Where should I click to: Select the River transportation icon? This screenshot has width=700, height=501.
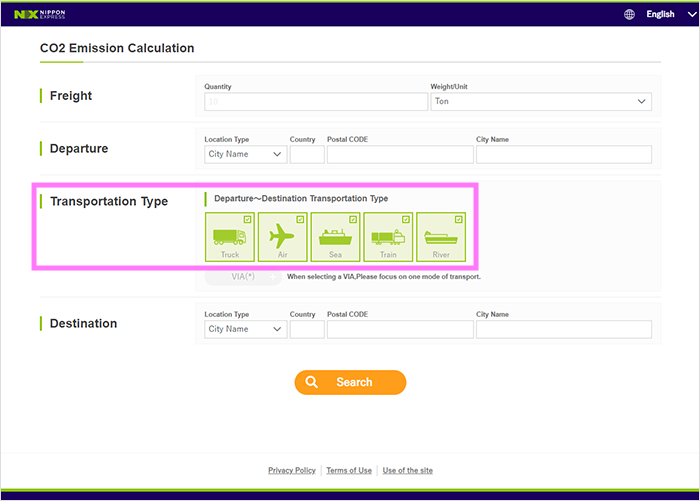tap(441, 238)
